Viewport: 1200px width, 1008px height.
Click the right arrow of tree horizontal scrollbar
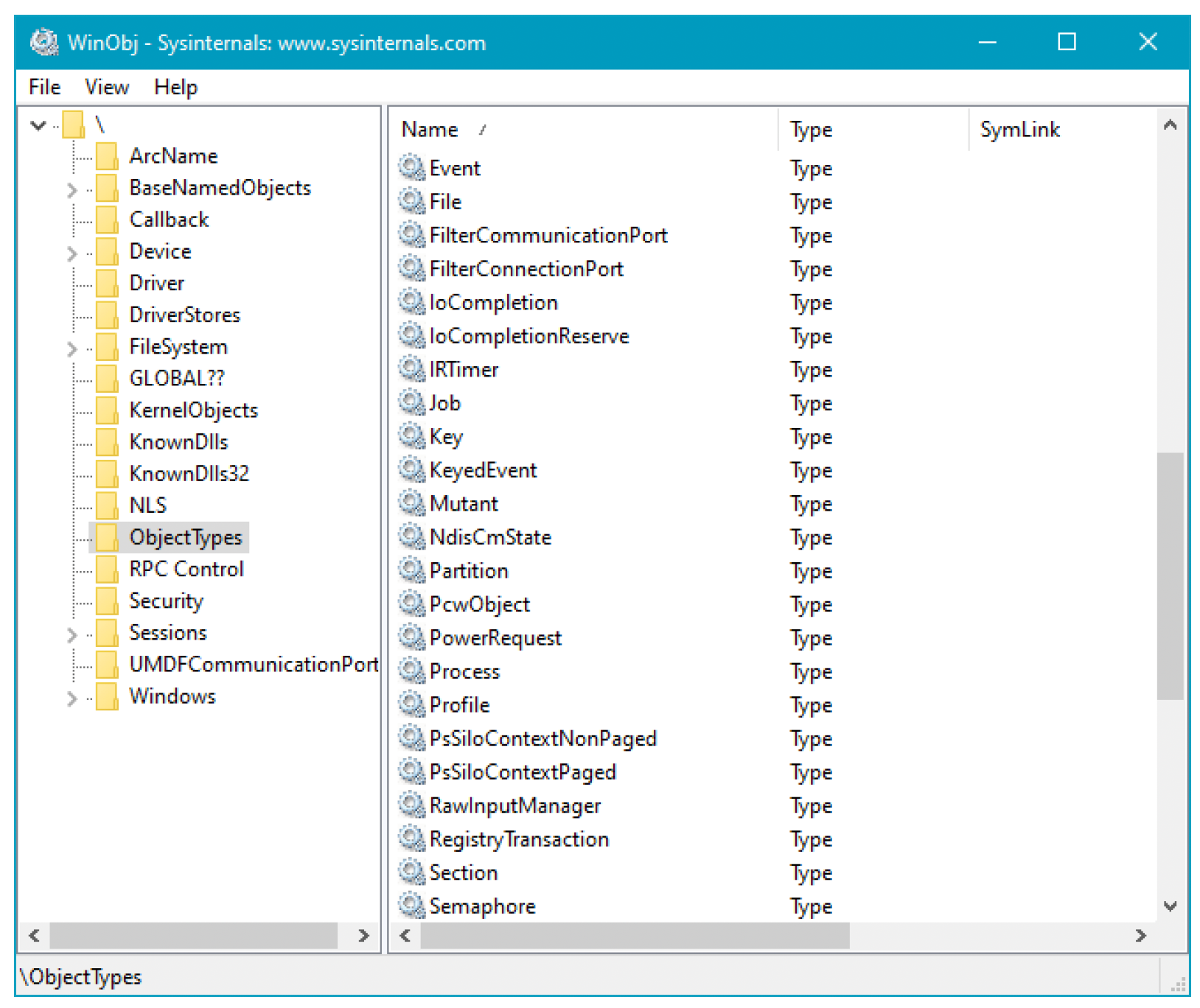tap(363, 936)
